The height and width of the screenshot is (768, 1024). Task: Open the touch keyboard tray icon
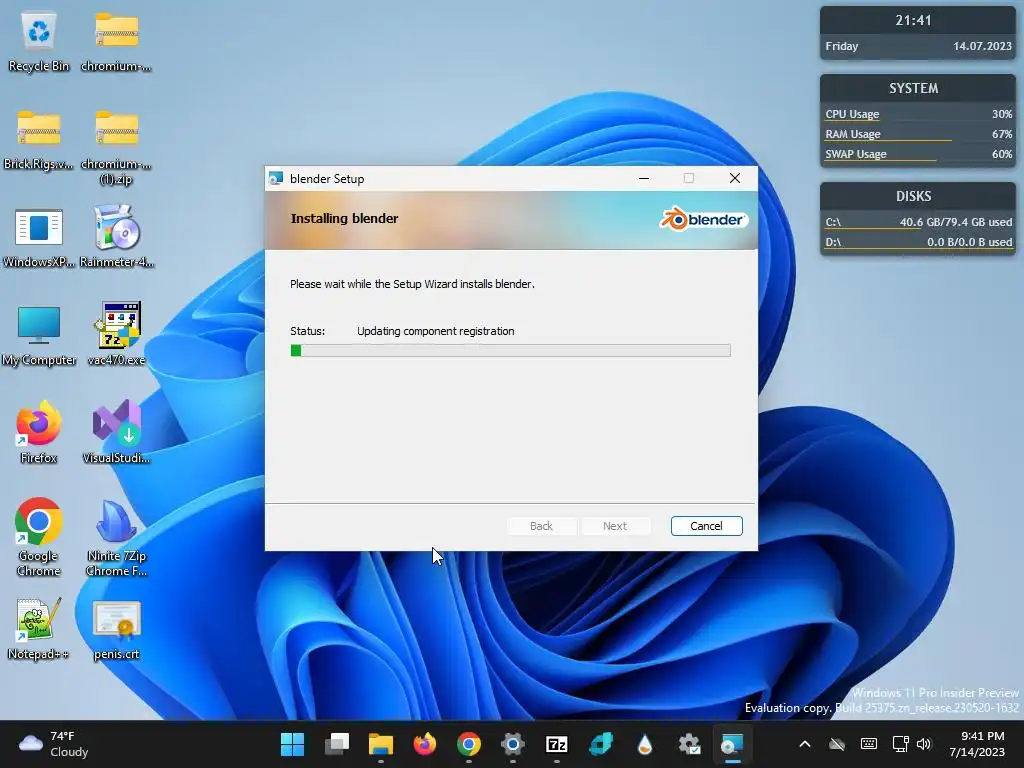tap(869, 744)
